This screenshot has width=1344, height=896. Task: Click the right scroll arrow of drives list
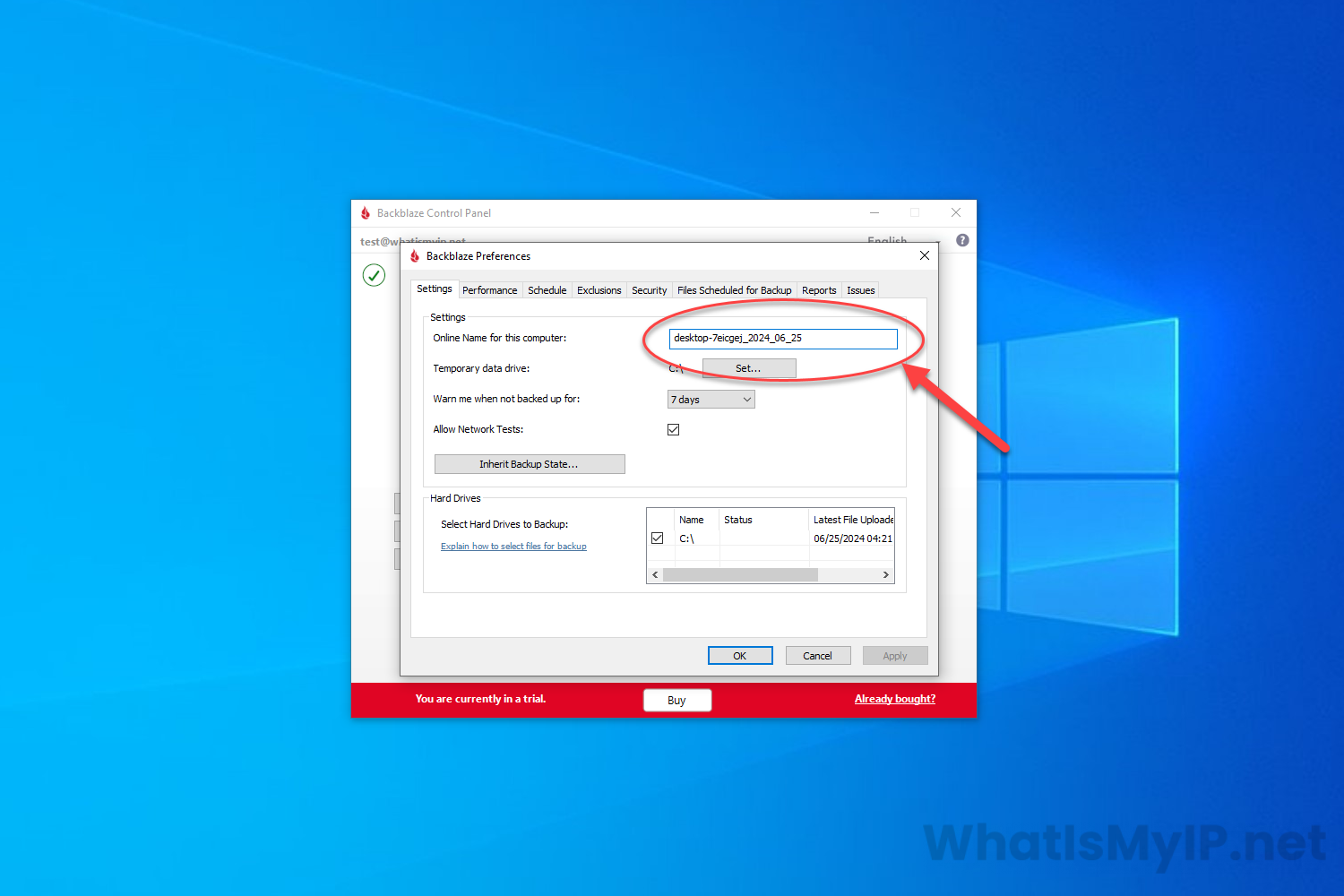click(886, 575)
